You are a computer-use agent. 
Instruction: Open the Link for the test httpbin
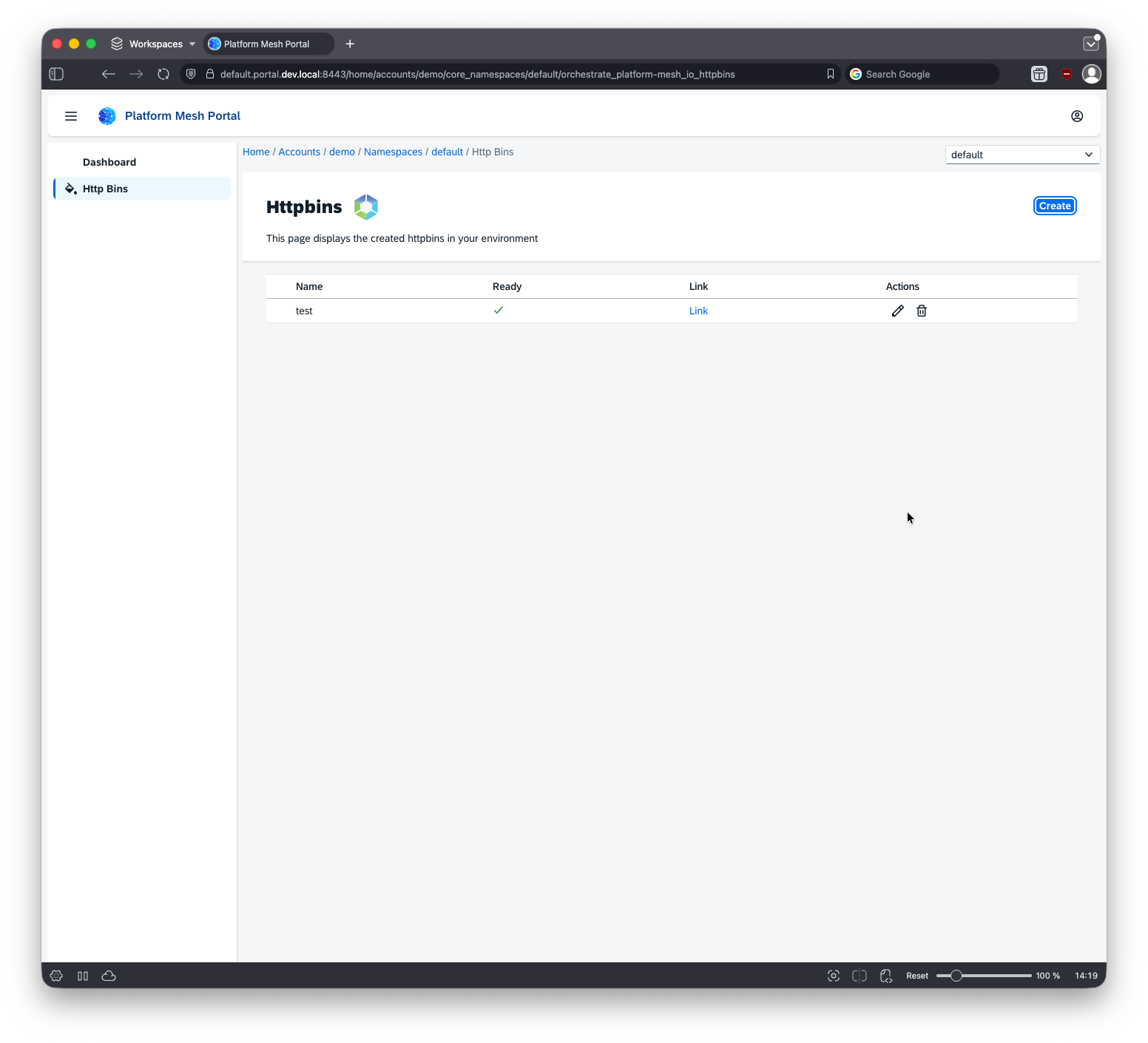click(698, 311)
